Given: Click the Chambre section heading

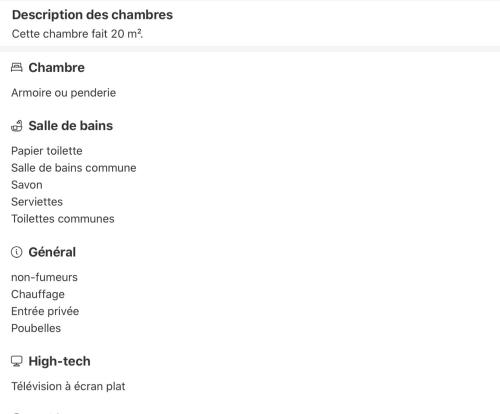Looking at the screenshot, I should point(57,68).
